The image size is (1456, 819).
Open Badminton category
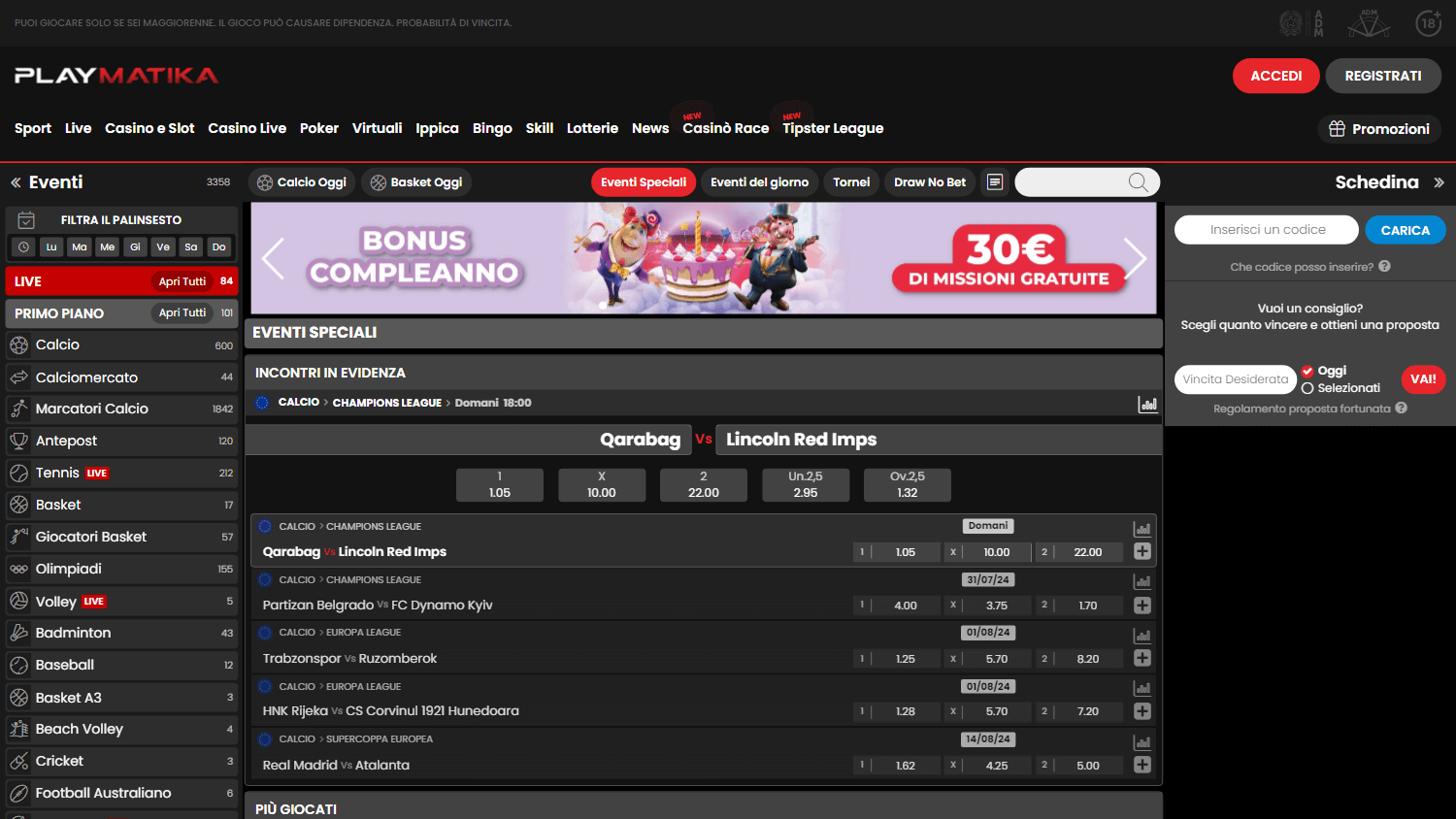121,633
